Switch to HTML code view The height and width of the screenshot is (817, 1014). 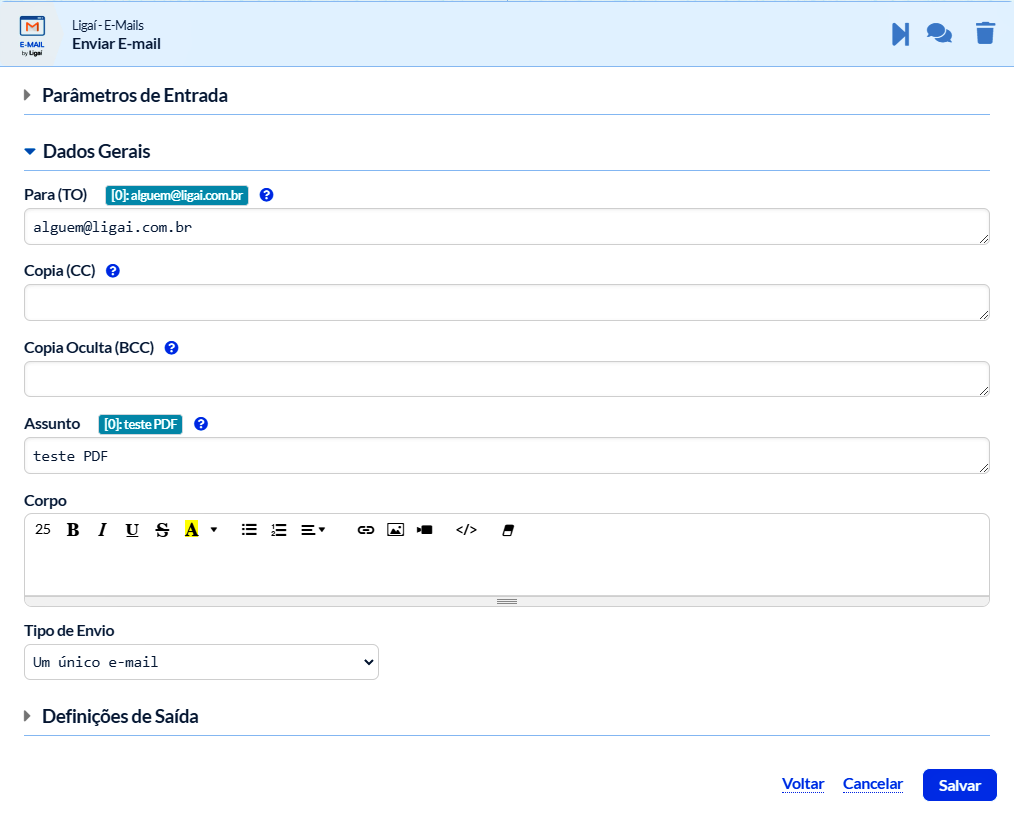[466, 530]
